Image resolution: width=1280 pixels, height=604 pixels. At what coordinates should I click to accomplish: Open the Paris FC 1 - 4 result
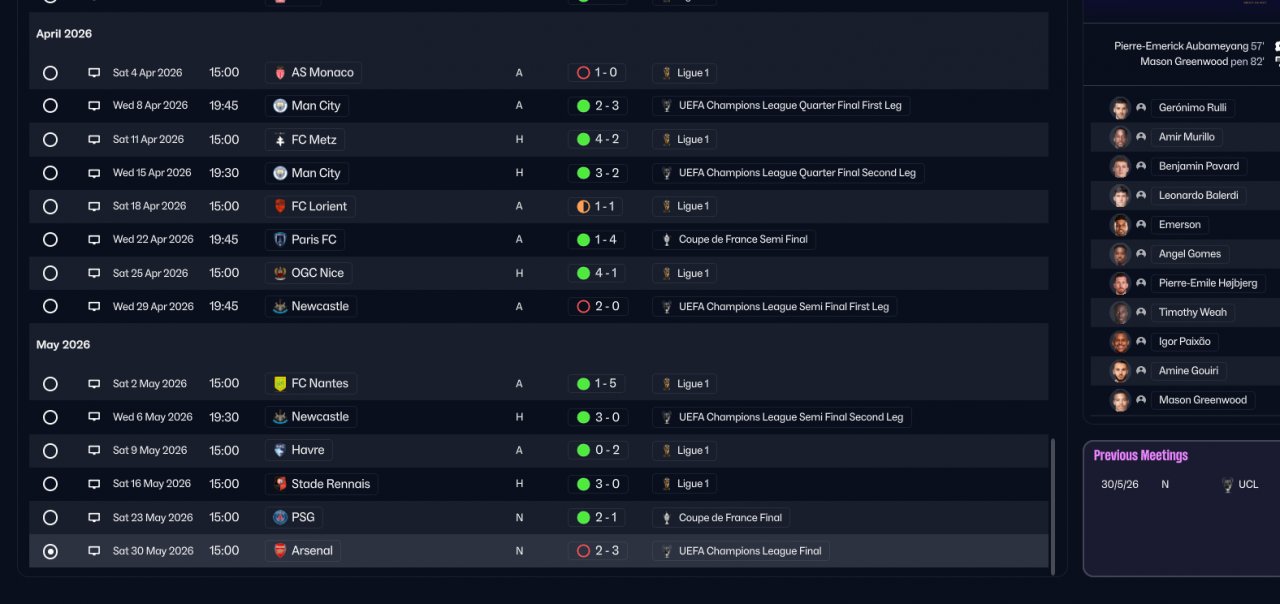pos(597,240)
